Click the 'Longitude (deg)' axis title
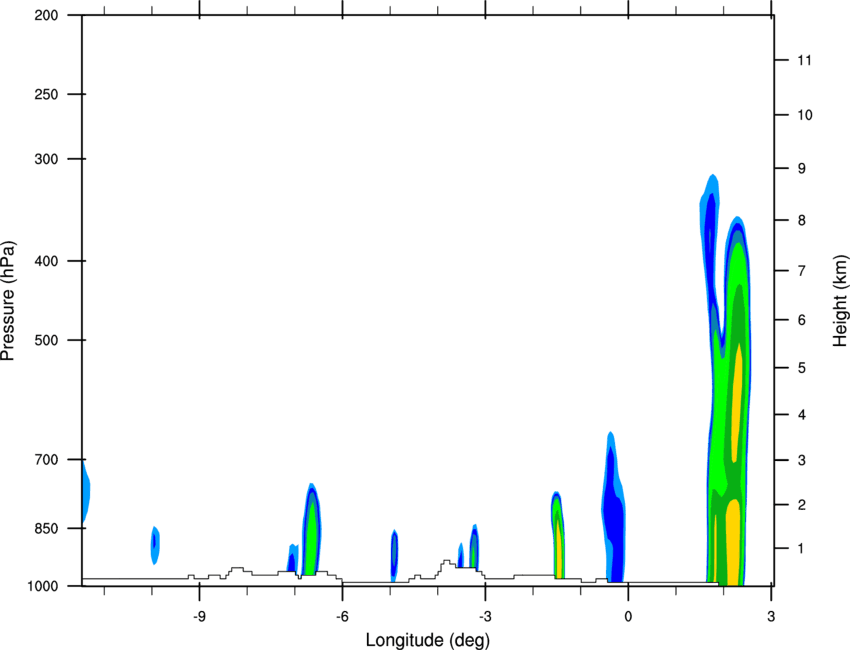The image size is (850, 650). pyautogui.click(x=428, y=640)
